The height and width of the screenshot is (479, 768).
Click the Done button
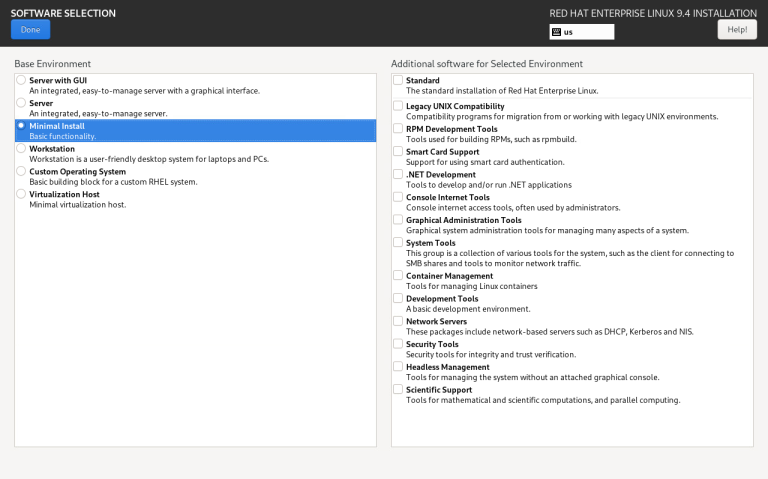point(30,29)
